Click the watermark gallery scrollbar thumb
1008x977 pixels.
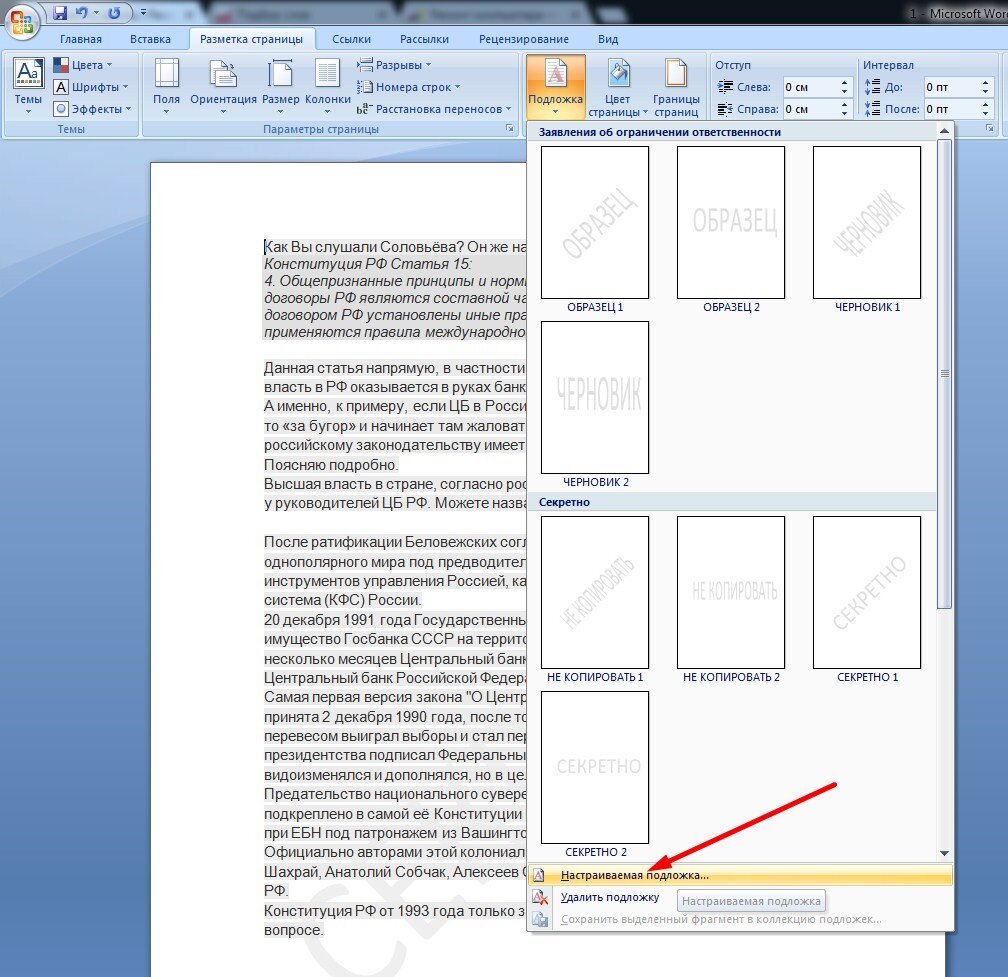coord(944,373)
